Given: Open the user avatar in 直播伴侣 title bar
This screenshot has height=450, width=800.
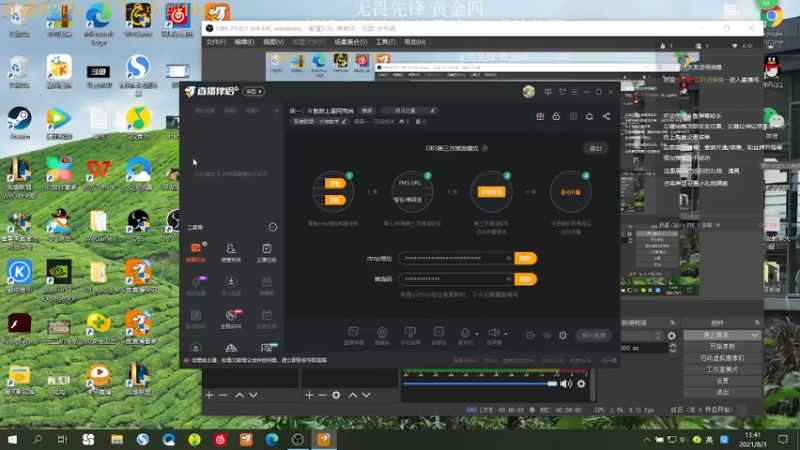Looking at the screenshot, I should [529, 91].
